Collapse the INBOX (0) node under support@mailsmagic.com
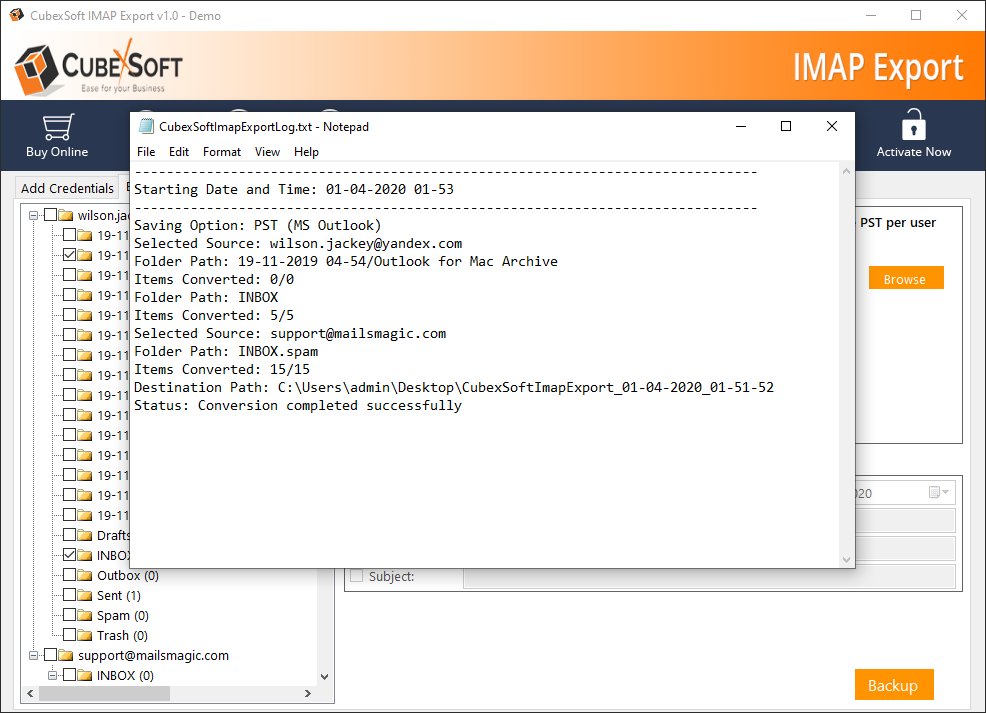986x713 pixels. point(52,675)
